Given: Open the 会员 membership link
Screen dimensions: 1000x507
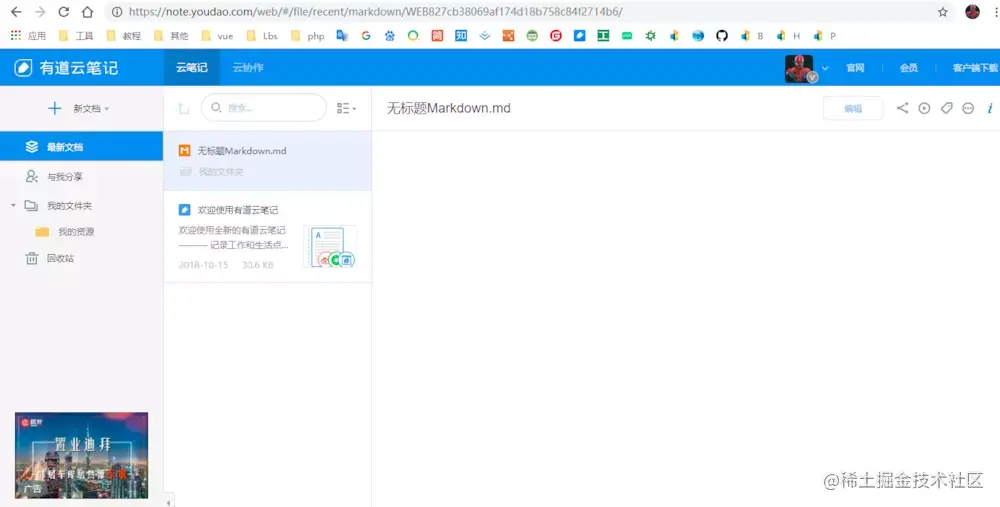Looking at the screenshot, I should pyautogui.click(x=908, y=68).
